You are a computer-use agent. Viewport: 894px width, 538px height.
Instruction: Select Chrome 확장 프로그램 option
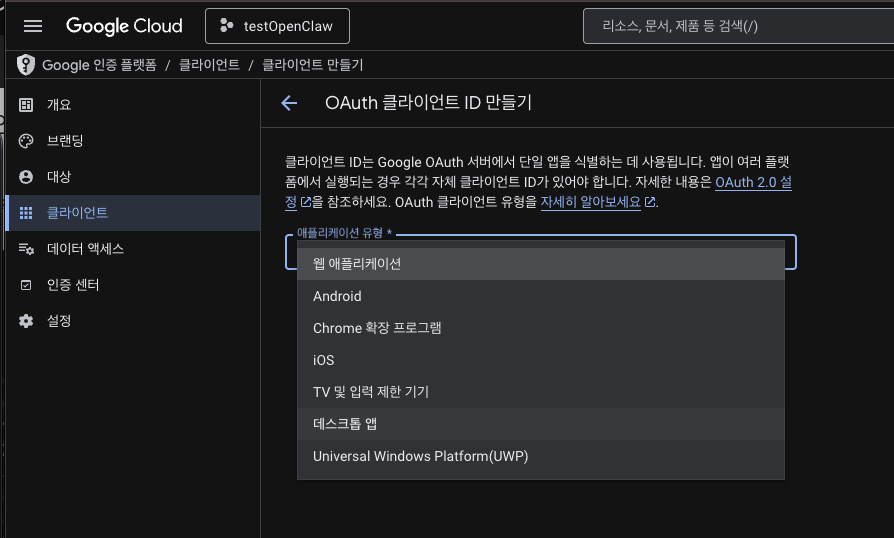[x=541, y=328]
